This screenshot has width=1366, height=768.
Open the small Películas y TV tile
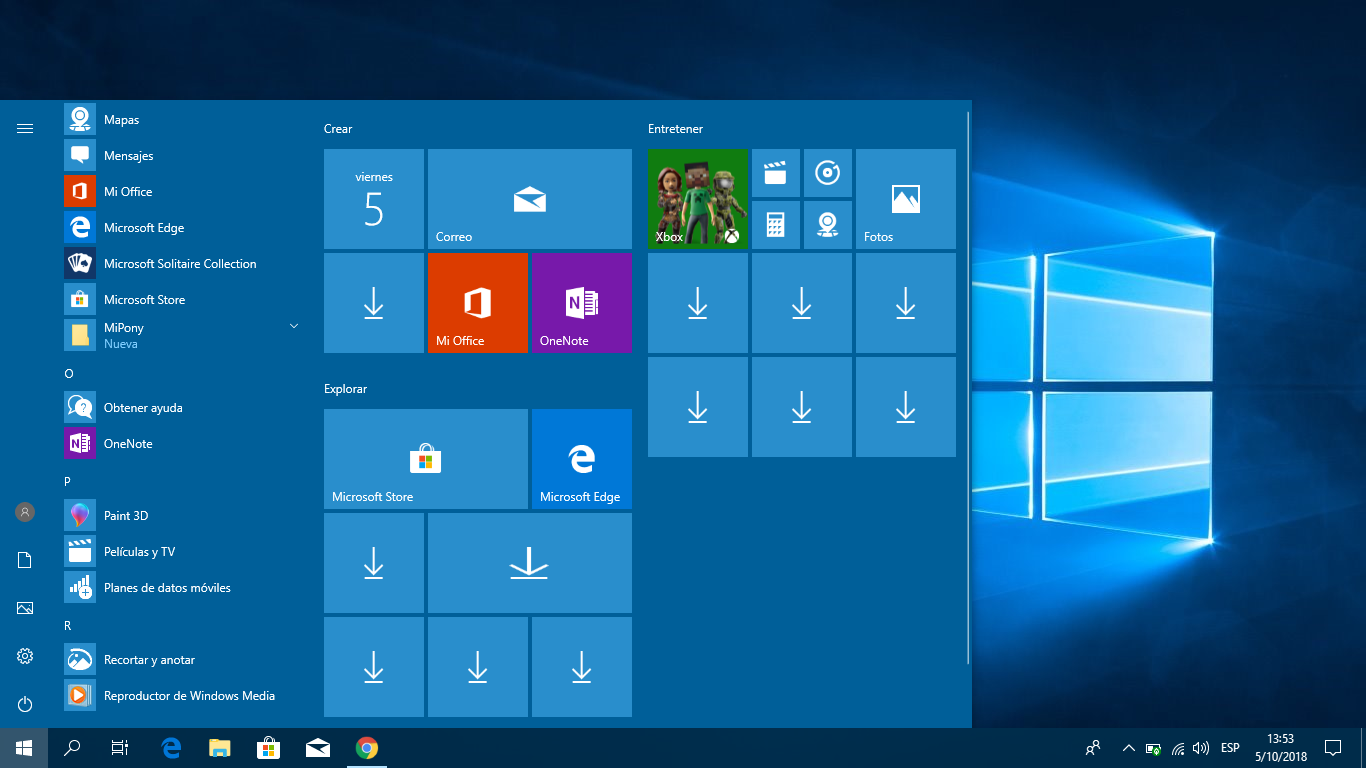tap(776, 173)
